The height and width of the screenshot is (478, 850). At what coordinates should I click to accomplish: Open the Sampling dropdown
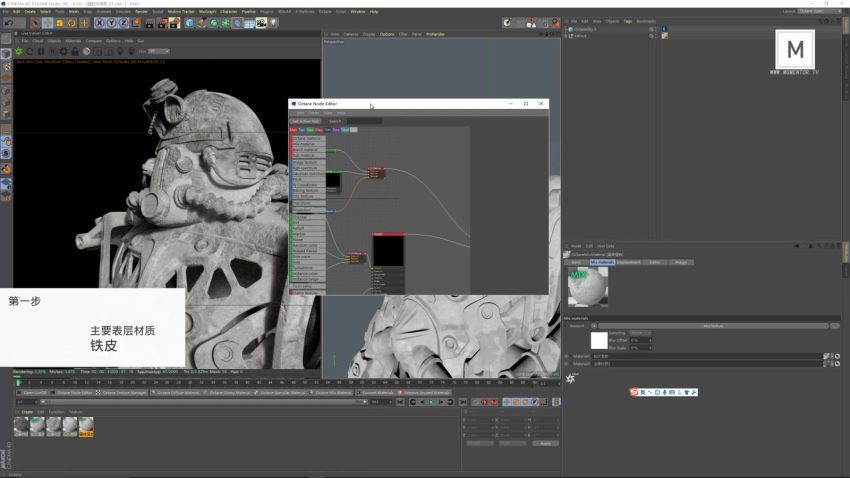pyautogui.click(x=640, y=333)
